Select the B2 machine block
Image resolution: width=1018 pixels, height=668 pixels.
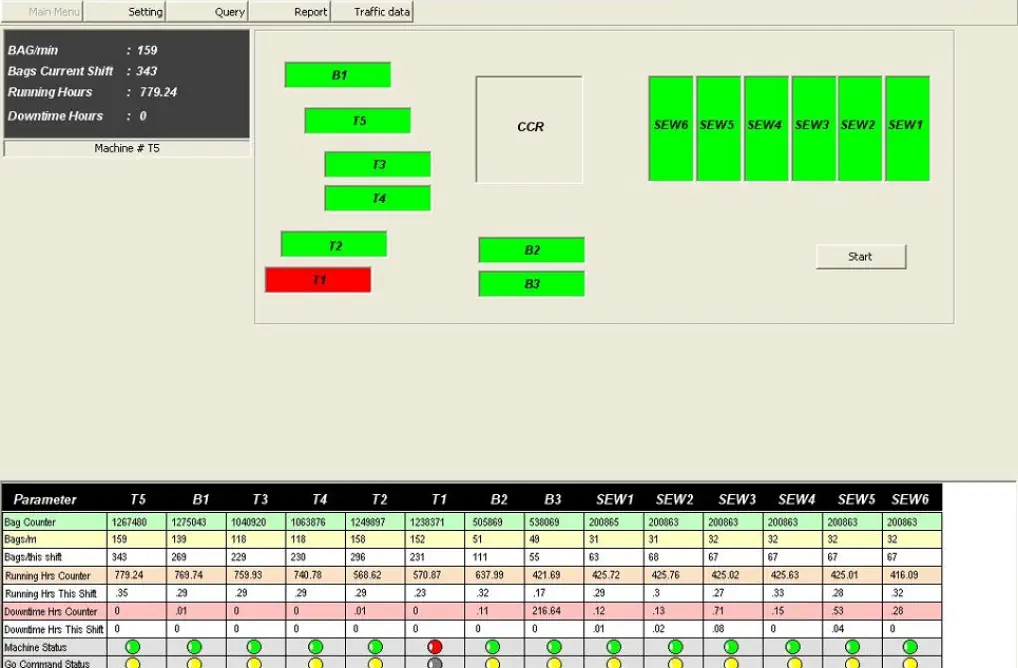coord(532,250)
